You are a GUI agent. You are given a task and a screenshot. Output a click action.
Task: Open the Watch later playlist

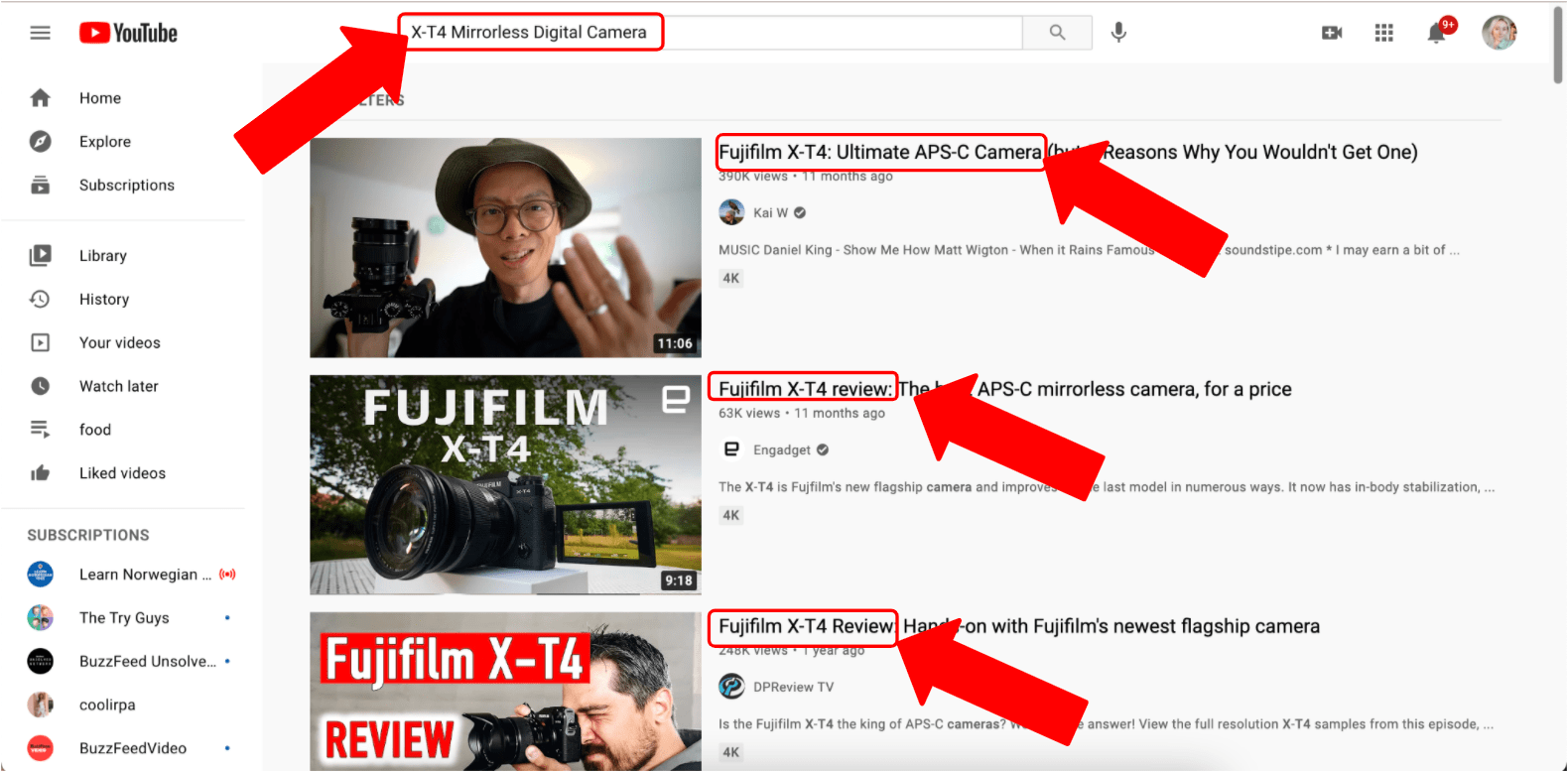[x=118, y=386]
